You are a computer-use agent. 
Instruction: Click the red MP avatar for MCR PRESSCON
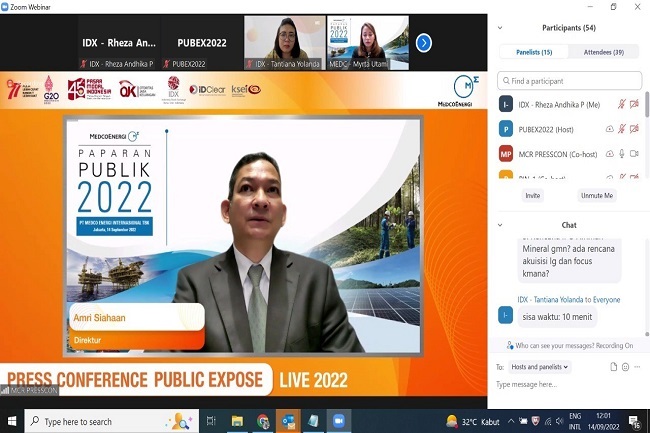coord(506,154)
